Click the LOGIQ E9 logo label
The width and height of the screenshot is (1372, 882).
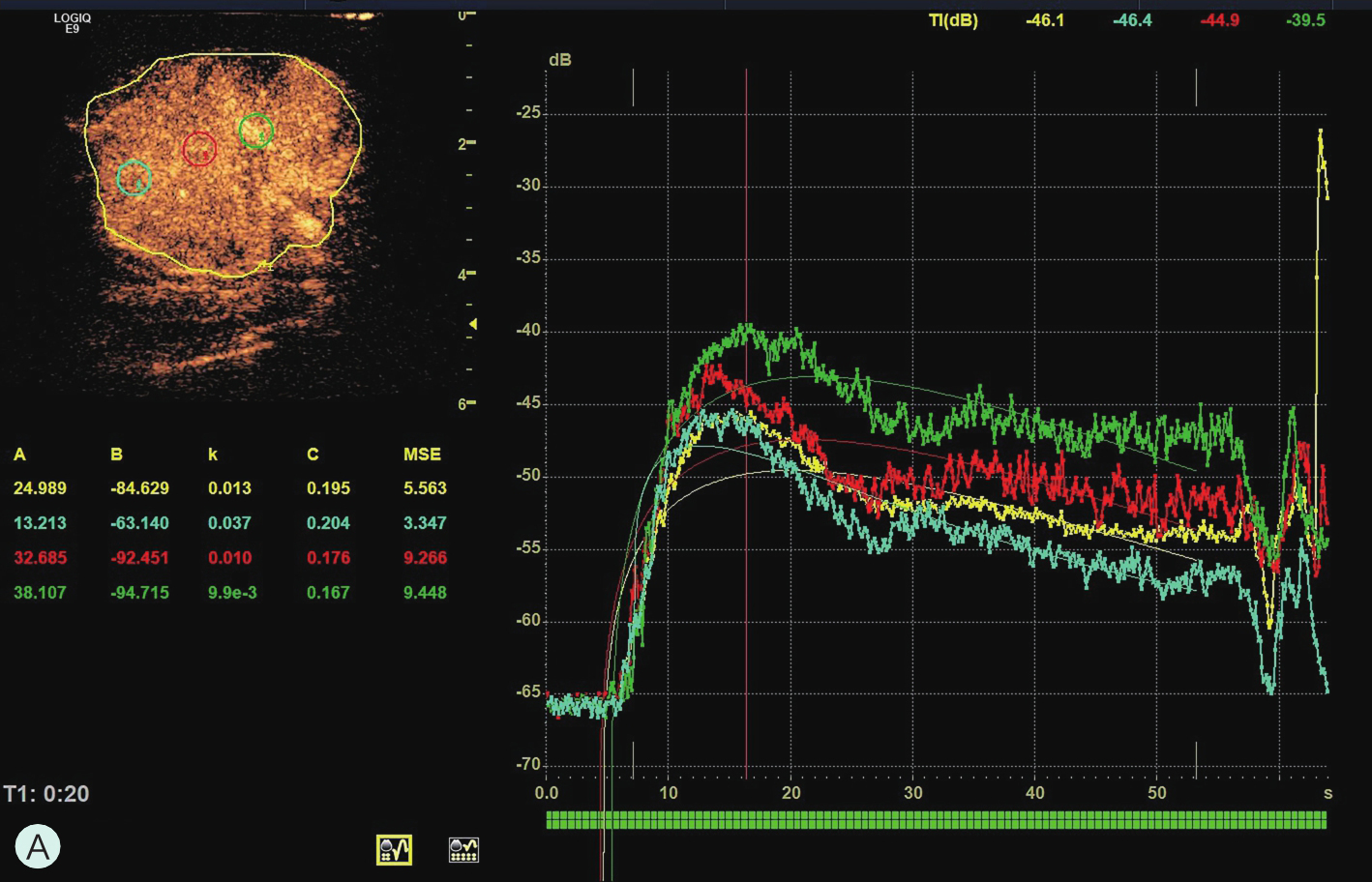[73, 23]
